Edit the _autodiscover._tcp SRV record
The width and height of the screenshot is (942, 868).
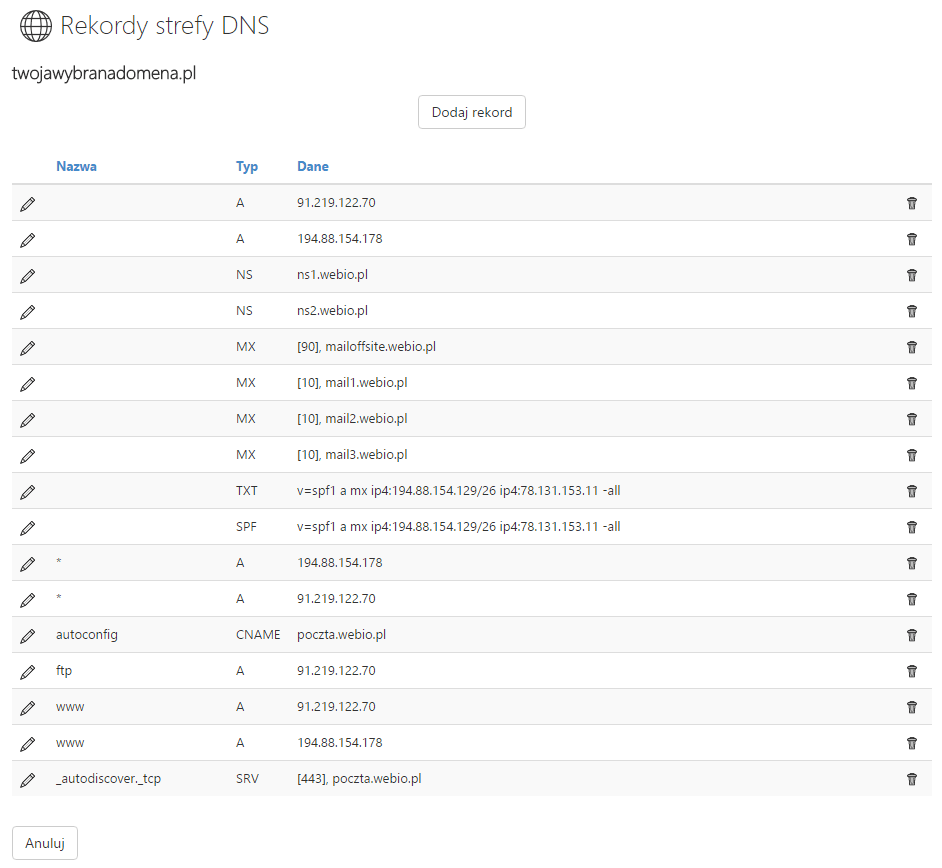28,780
